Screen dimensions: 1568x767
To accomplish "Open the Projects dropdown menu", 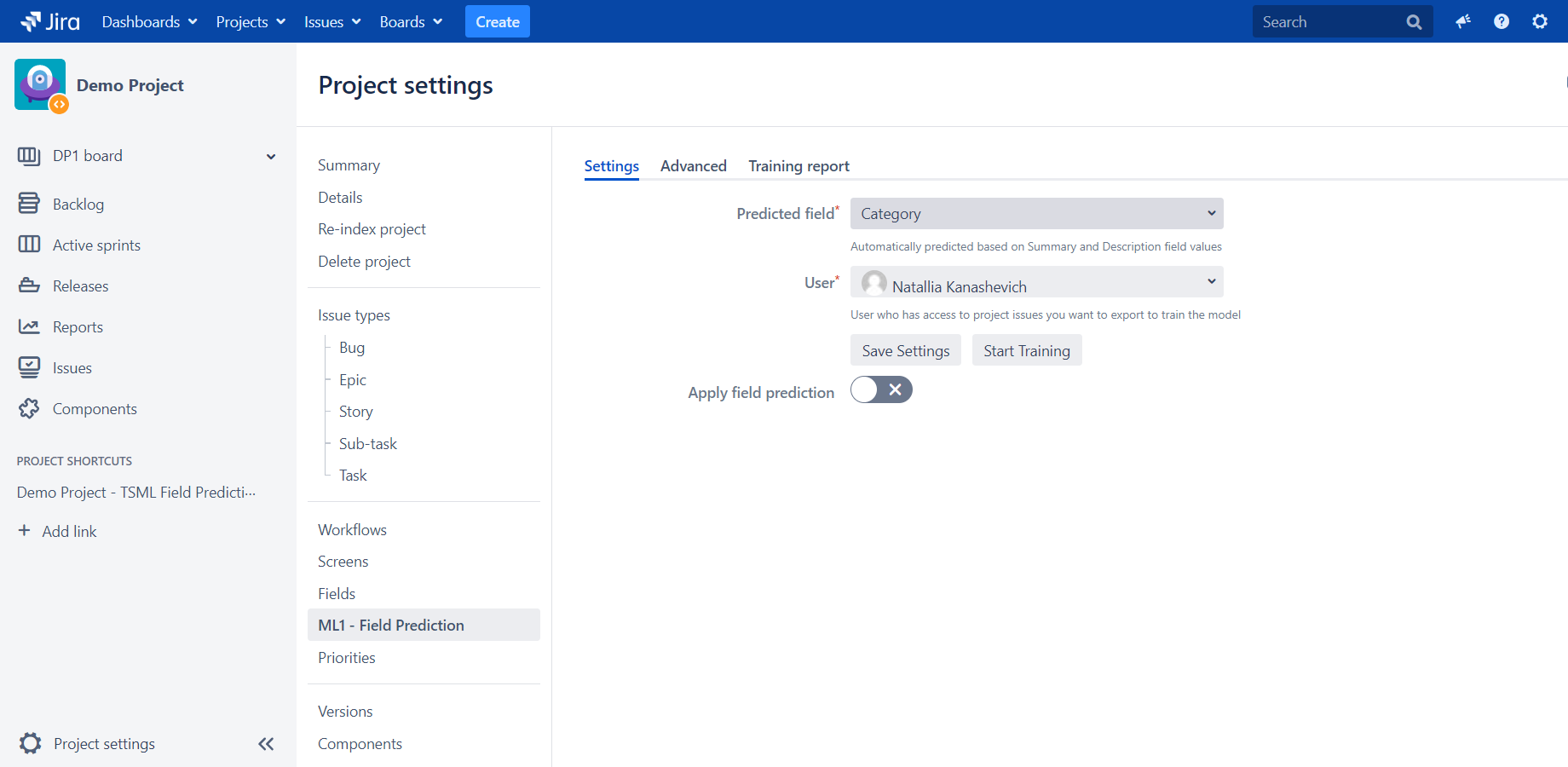I will click(x=251, y=21).
